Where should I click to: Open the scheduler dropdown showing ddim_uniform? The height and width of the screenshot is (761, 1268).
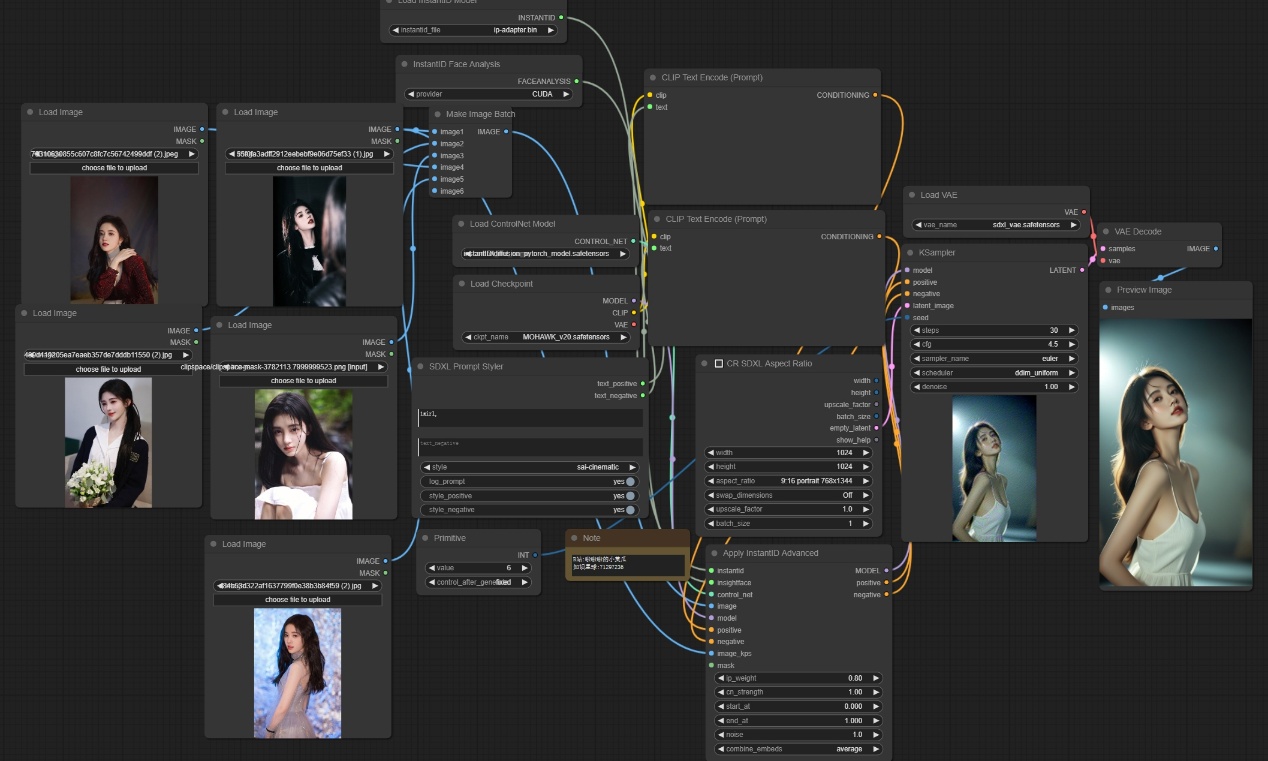click(995, 372)
